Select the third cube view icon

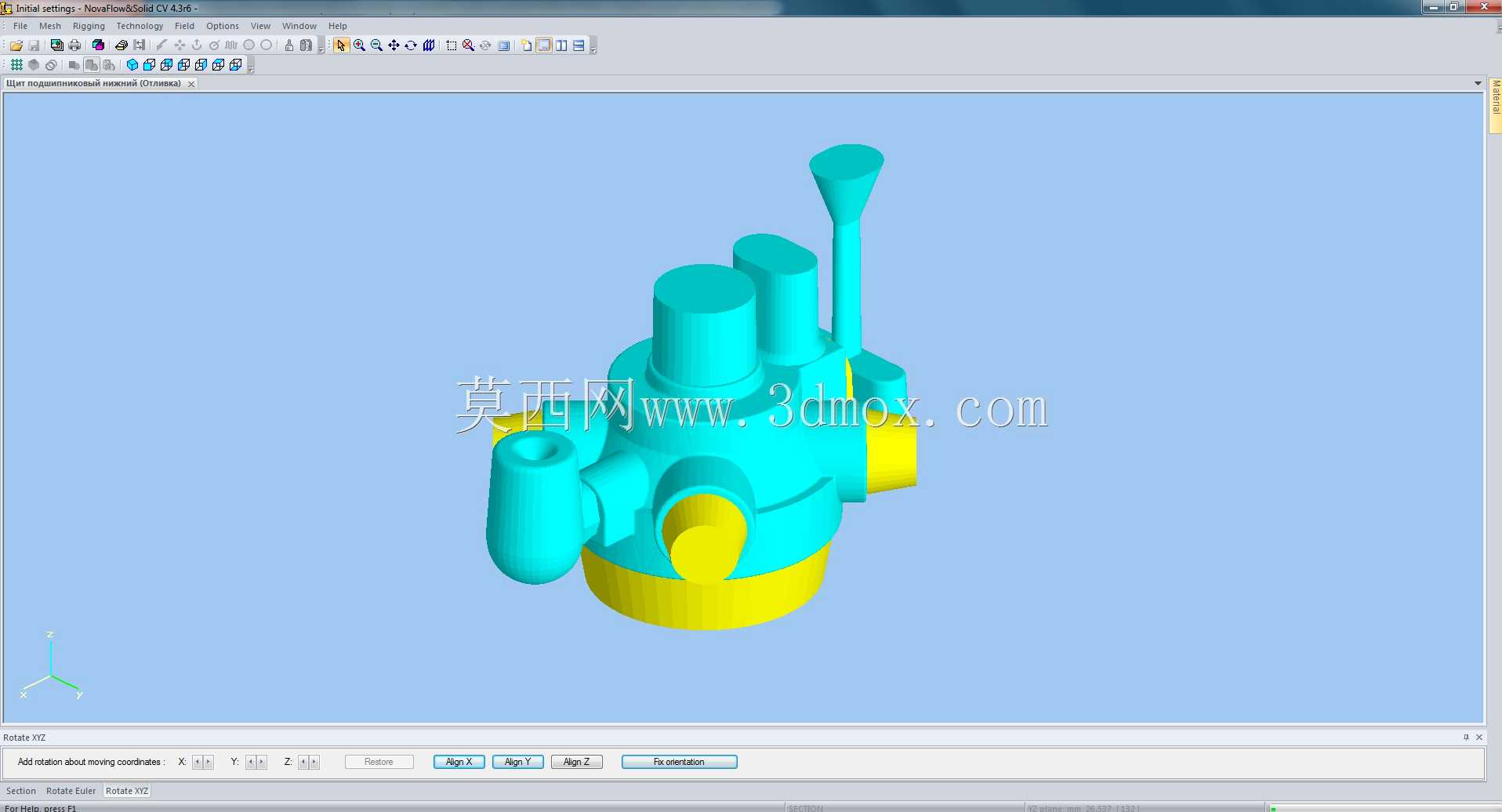[x=166, y=65]
